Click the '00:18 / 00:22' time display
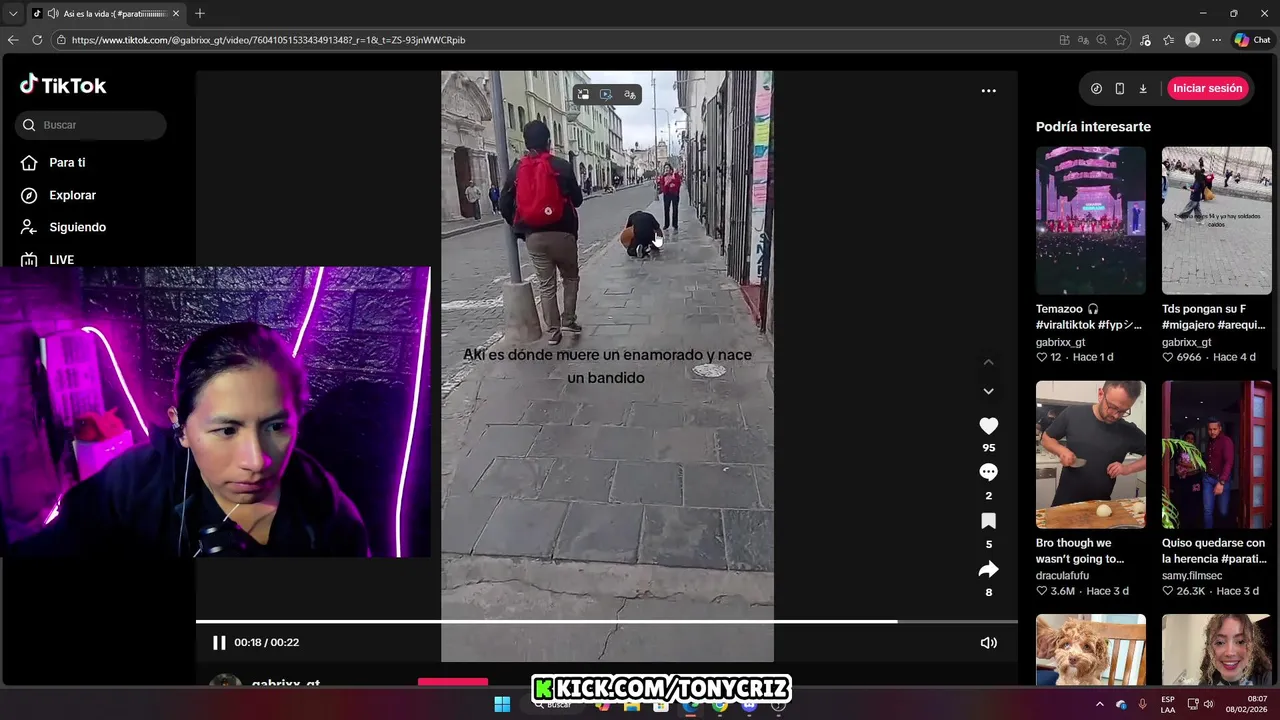The height and width of the screenshot is (720, 1280). point(266,642)
